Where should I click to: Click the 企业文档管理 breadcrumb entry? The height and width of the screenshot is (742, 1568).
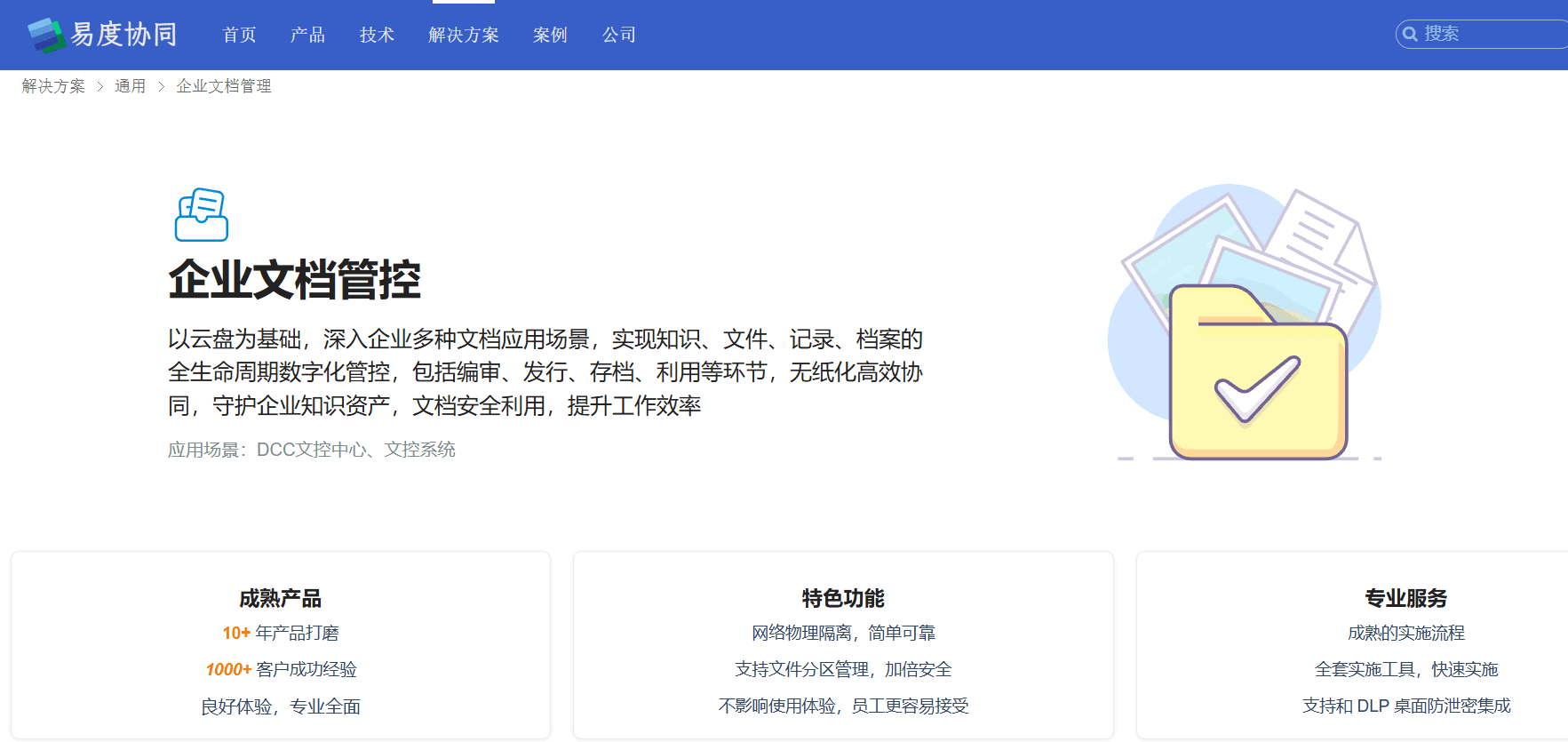point(224,86)
